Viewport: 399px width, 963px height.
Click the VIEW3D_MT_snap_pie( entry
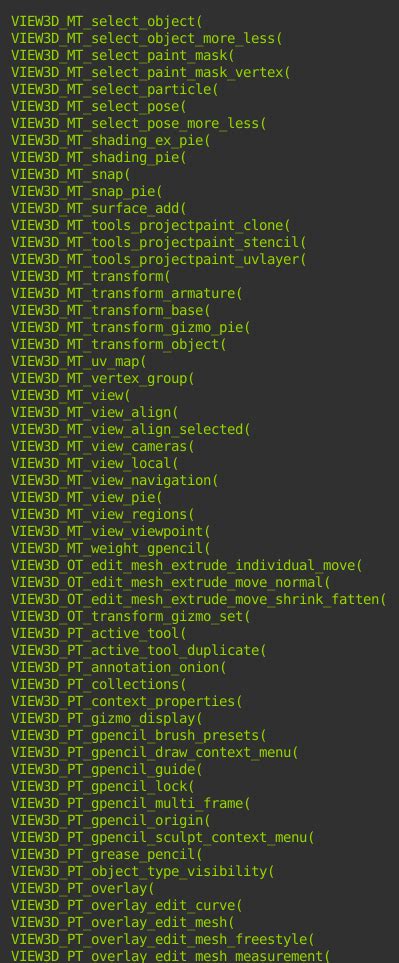[87, 191]
